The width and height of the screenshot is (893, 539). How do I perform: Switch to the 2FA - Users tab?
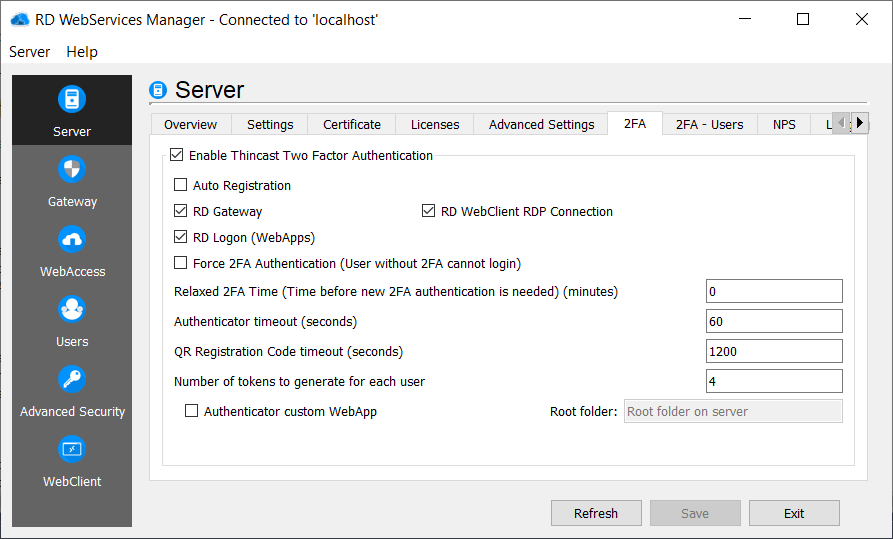pyautogui.click(x=709, y=124)
